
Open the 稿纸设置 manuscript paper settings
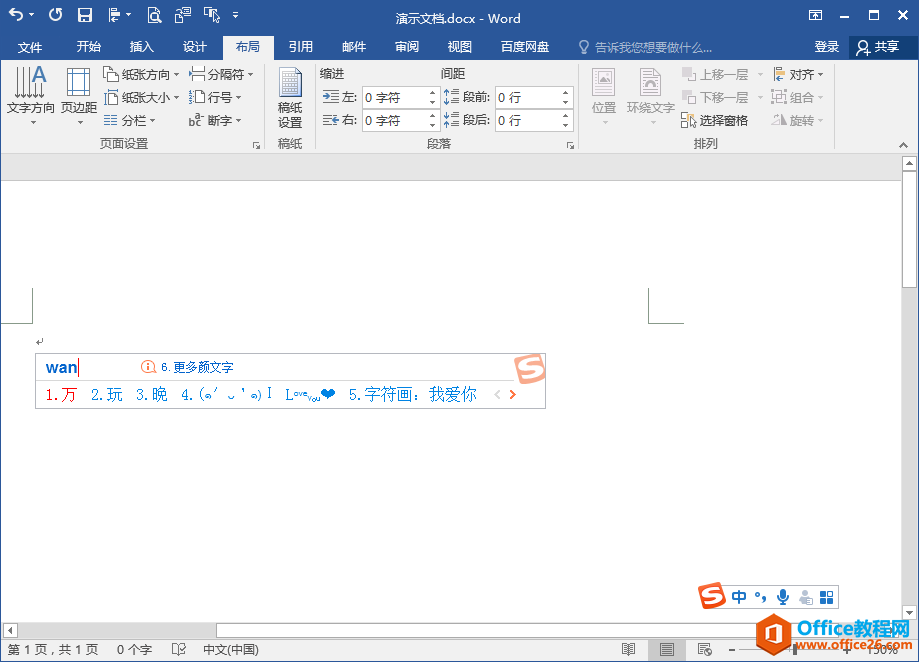tap(290, 98)
